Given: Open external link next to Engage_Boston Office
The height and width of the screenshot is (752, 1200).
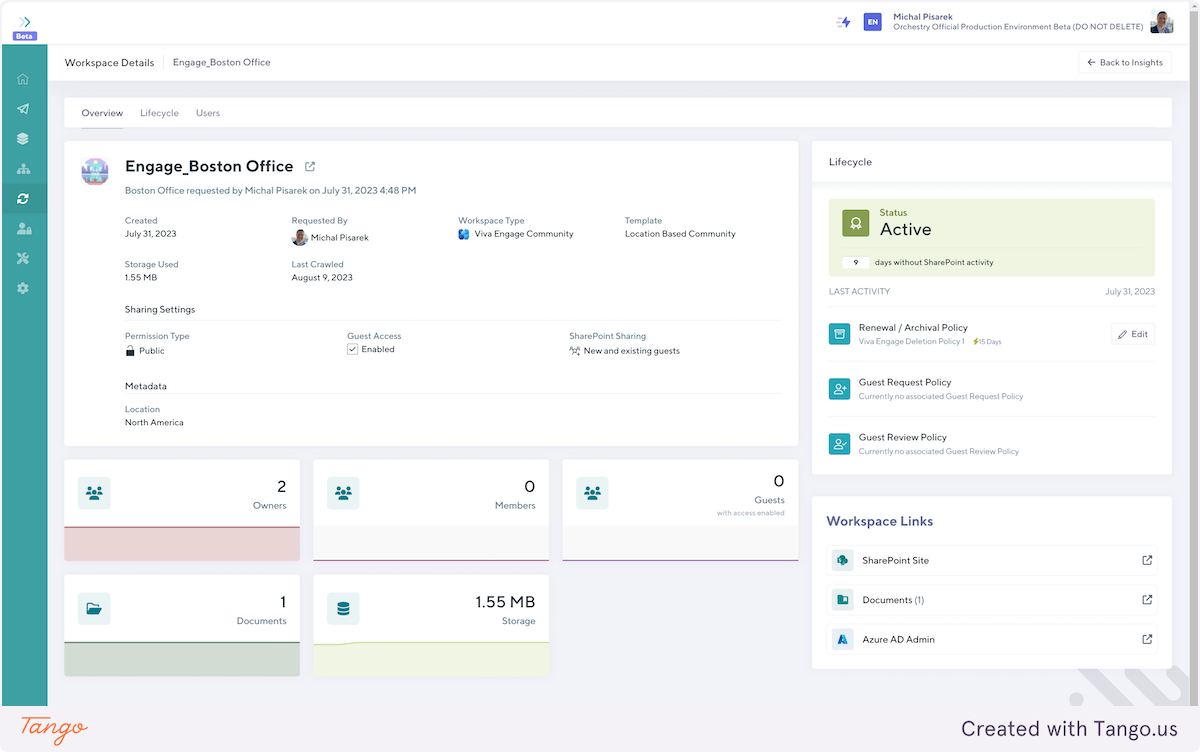Looking at the screenshot, I should [310, 167].
